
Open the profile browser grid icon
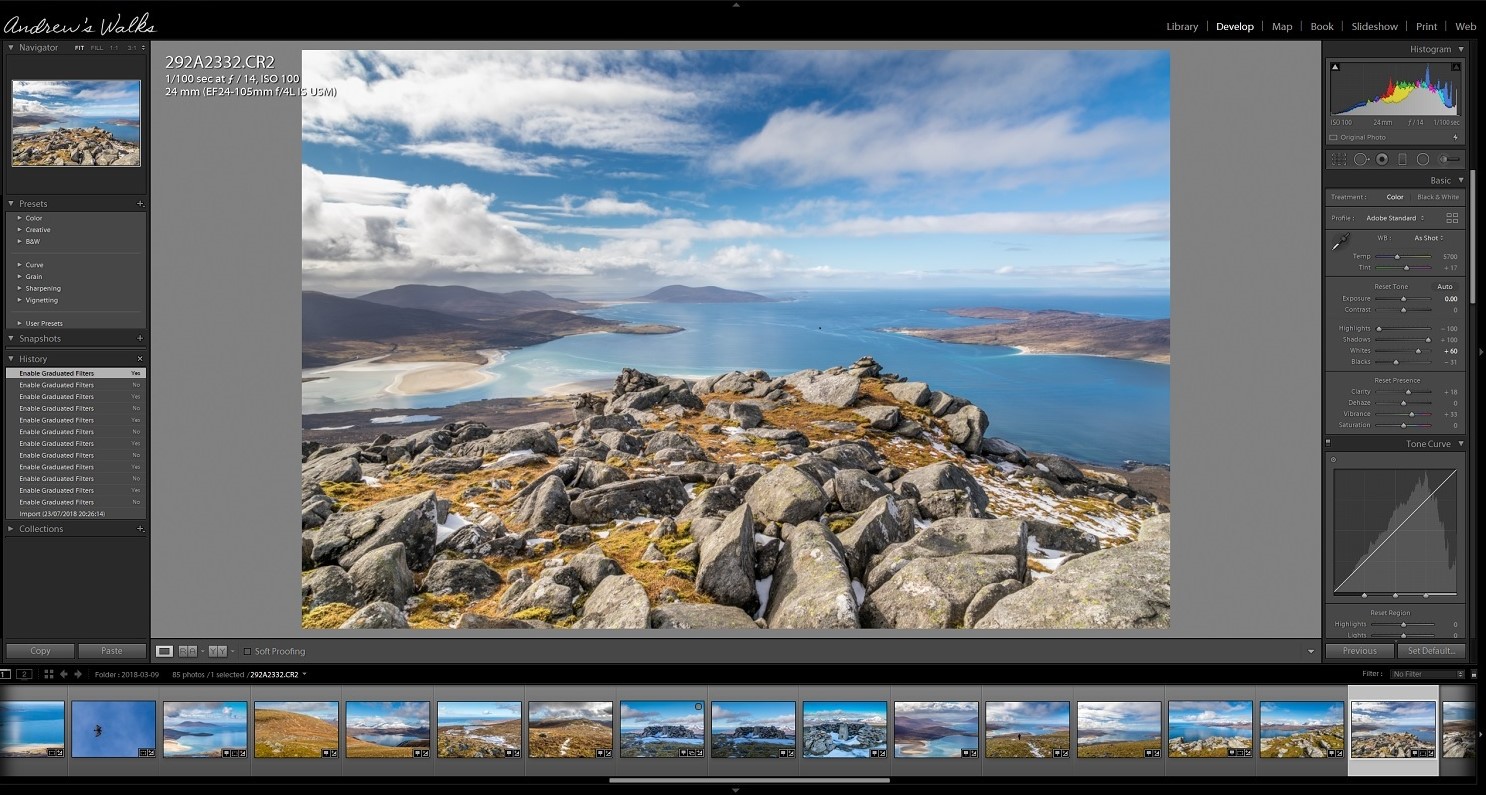[x=1452, y=218]
